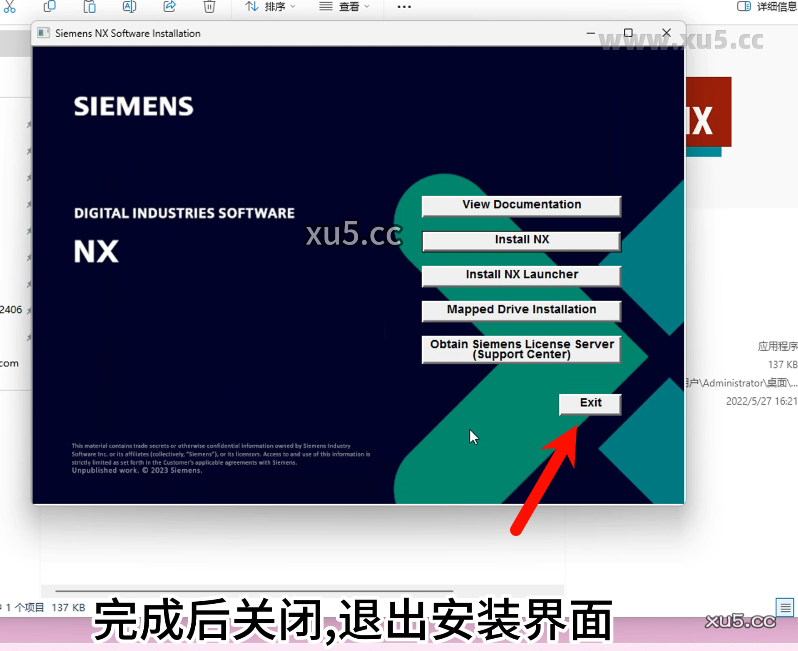The width and height of the screenshot is (798, 651).
Task: Close the Siemens NX Software Installation window
Action: click(x=666, y=33)
